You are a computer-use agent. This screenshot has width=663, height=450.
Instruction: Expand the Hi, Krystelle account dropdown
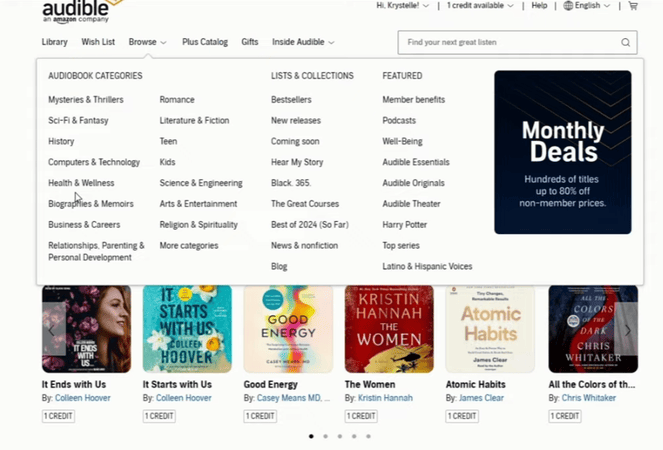click(403, 5)
